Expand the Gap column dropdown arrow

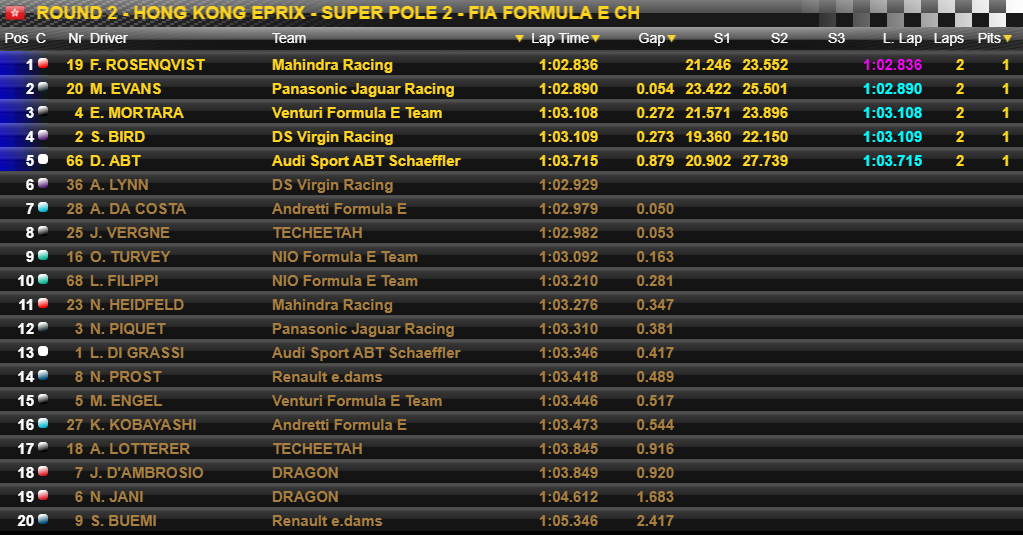tap(671, 39)
